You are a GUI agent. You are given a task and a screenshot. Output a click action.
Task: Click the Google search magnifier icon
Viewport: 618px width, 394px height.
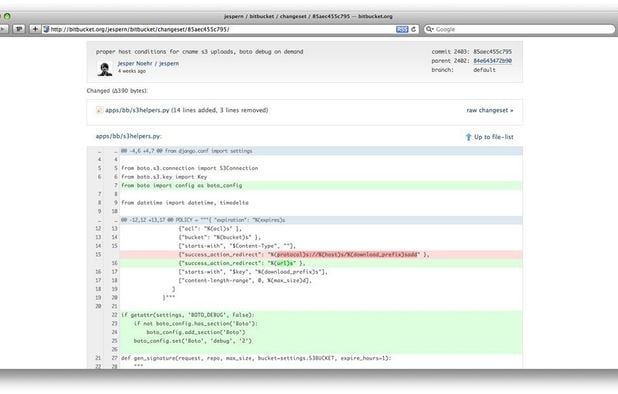pyautogui.click(x=429, y=29)
